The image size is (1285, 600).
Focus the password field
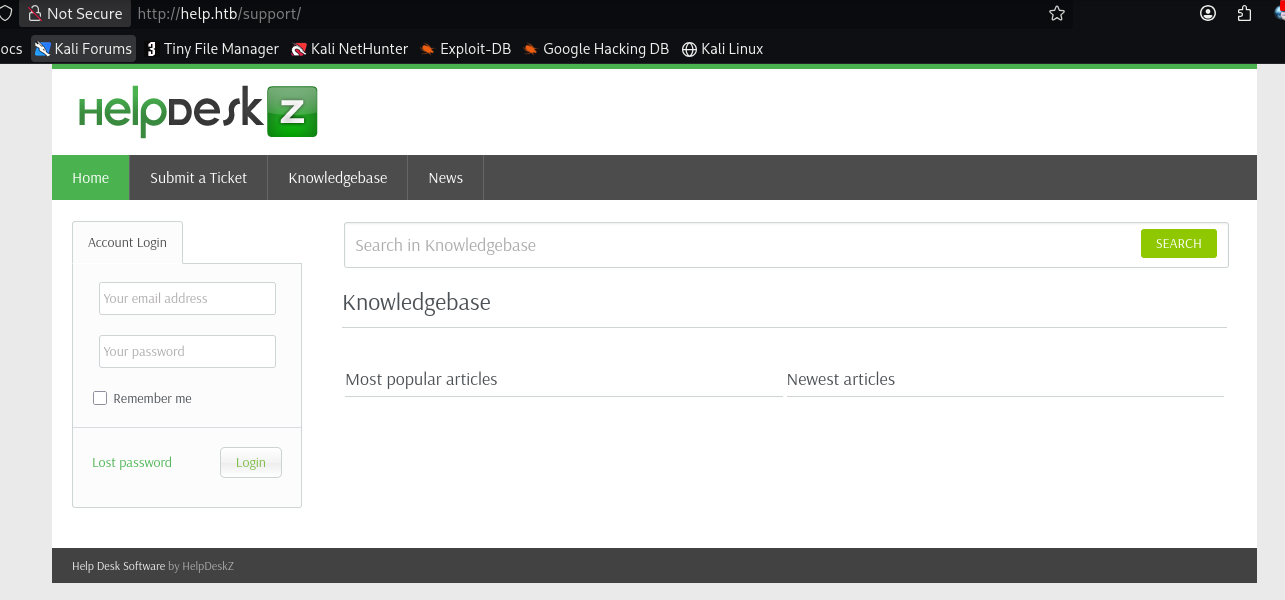click(187, 351)
